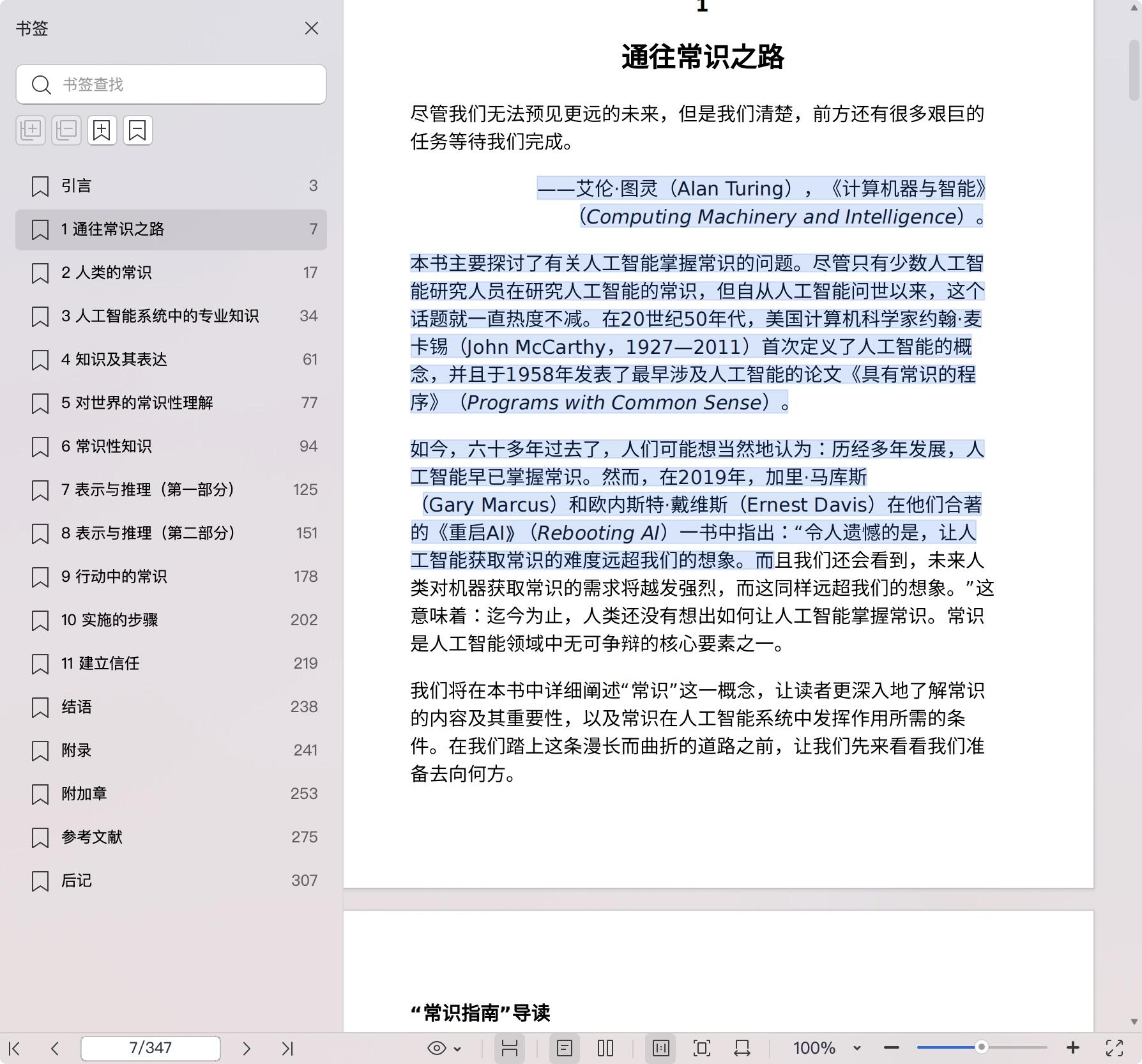Go to bookmark 11 建立信任
The height and width of the screenshot is (1064, 1142).
(x=171, y=664)
